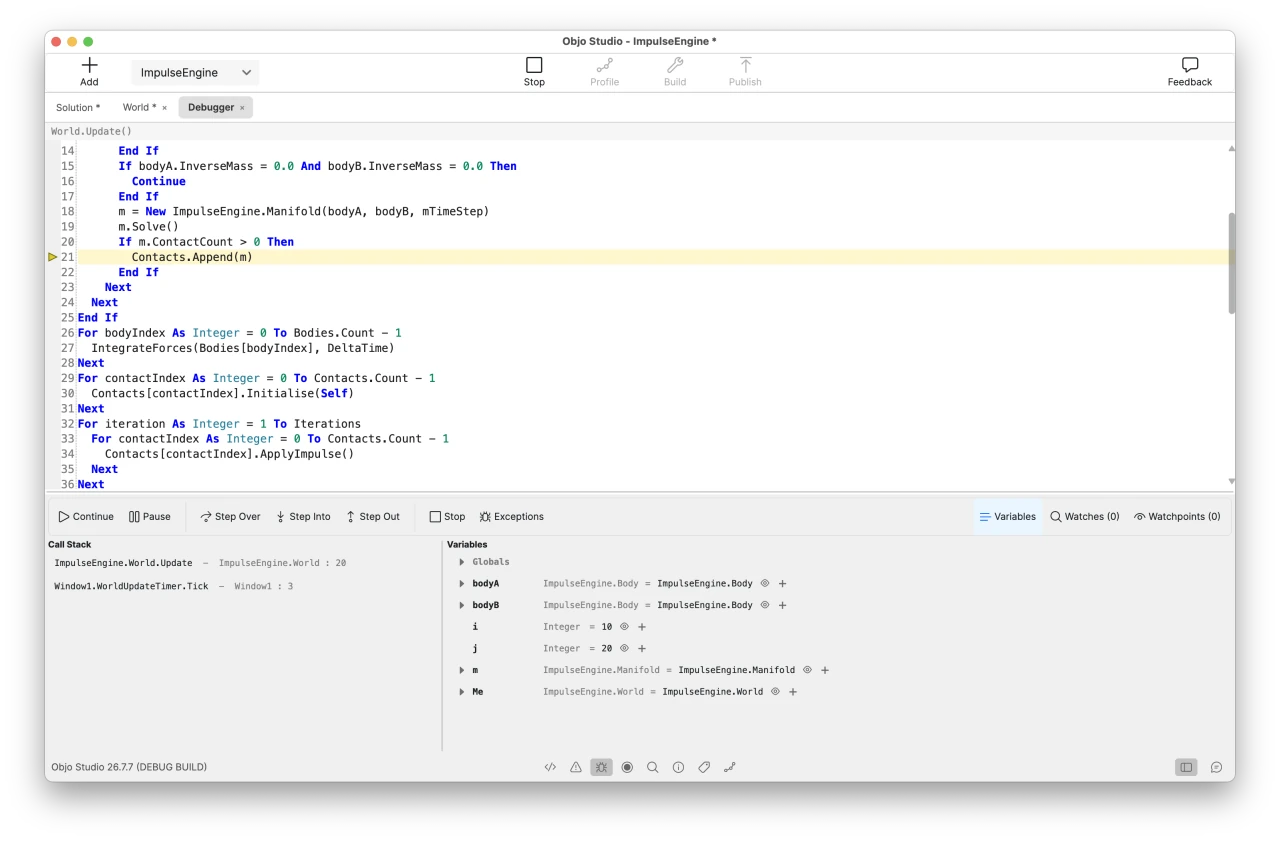
Task: Click the profiler graph icon in status bar
Action: [x=729, y=768]
